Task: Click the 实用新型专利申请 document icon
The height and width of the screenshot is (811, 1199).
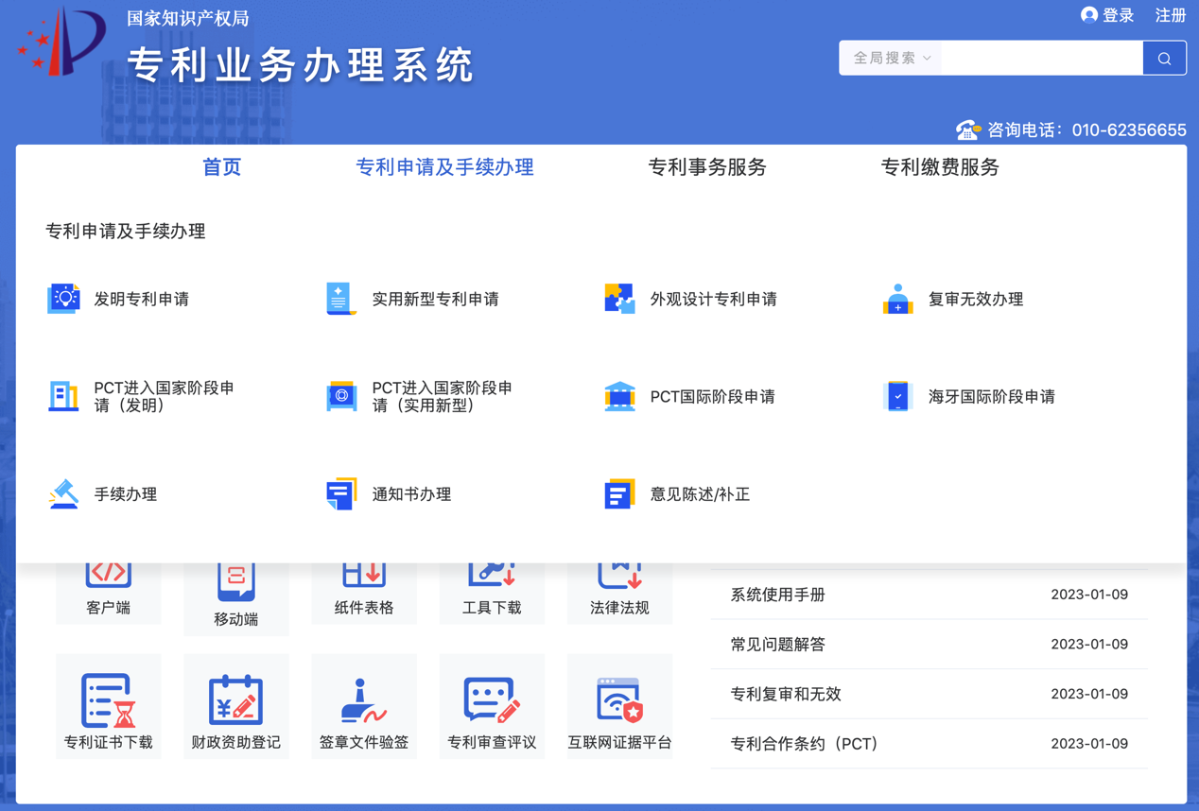Action: (x=341, y=299)
